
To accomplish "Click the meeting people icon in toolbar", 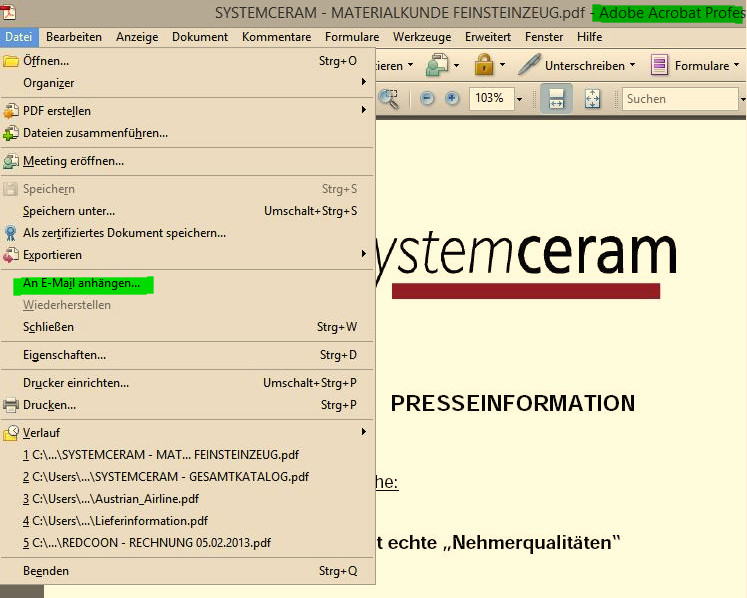I will (x=437, y=65).
